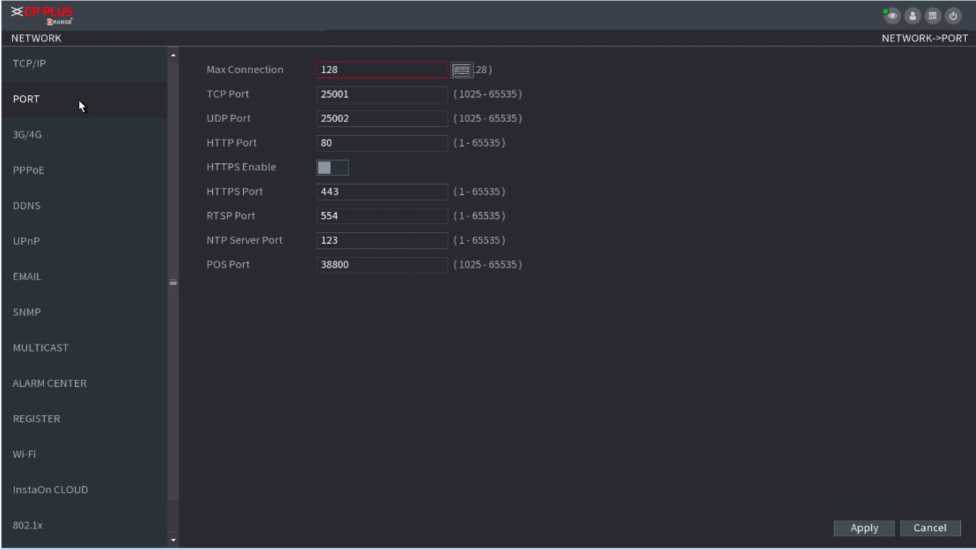Screen dimensions: 976x550
Task: Open the EMAIL settings section
Action: click(27, 277)
